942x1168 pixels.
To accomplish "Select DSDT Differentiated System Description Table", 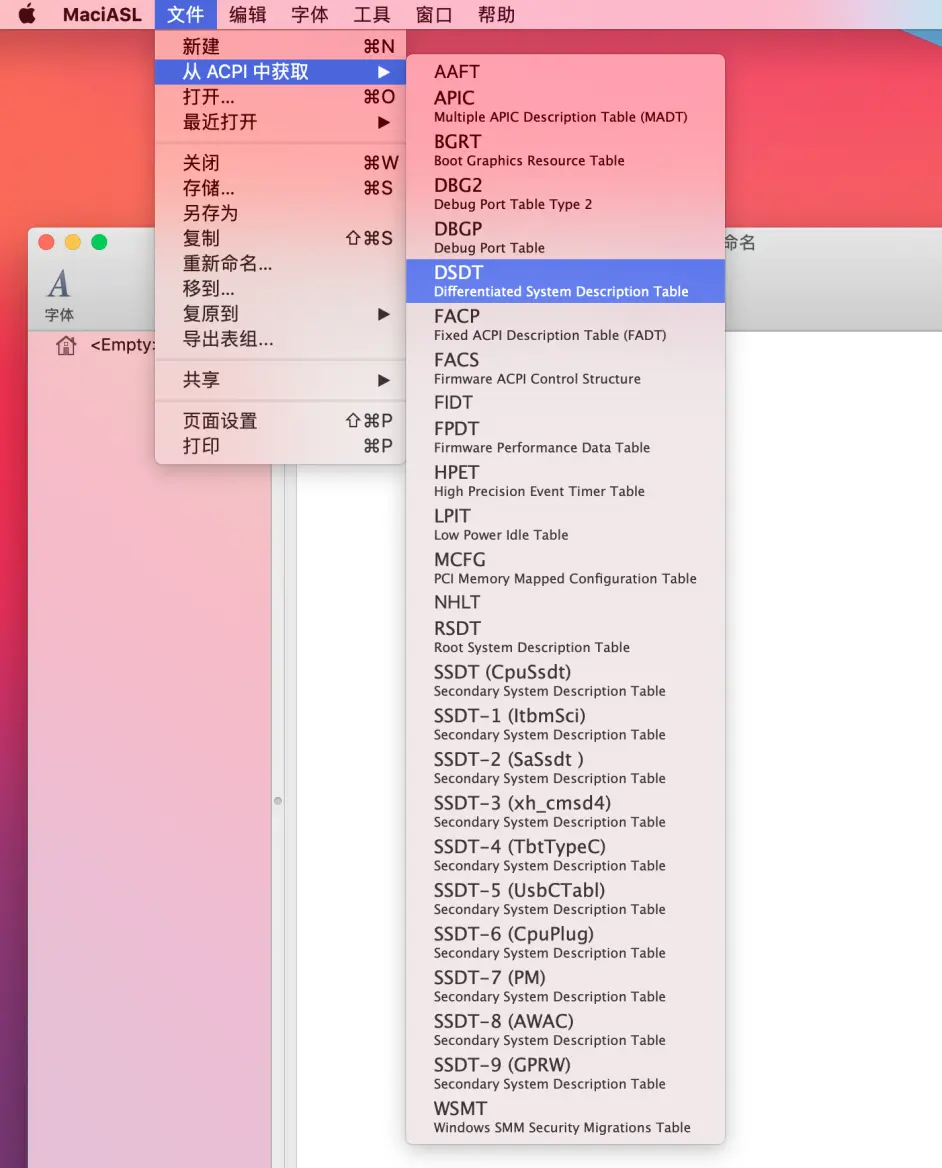I will point(565,281).
